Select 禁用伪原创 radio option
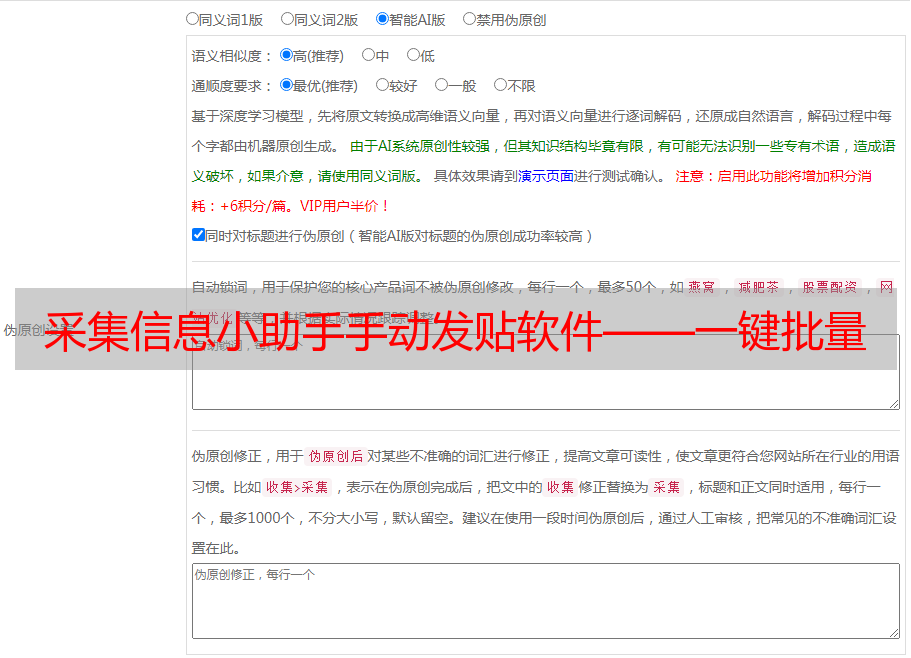 point(469,19)
